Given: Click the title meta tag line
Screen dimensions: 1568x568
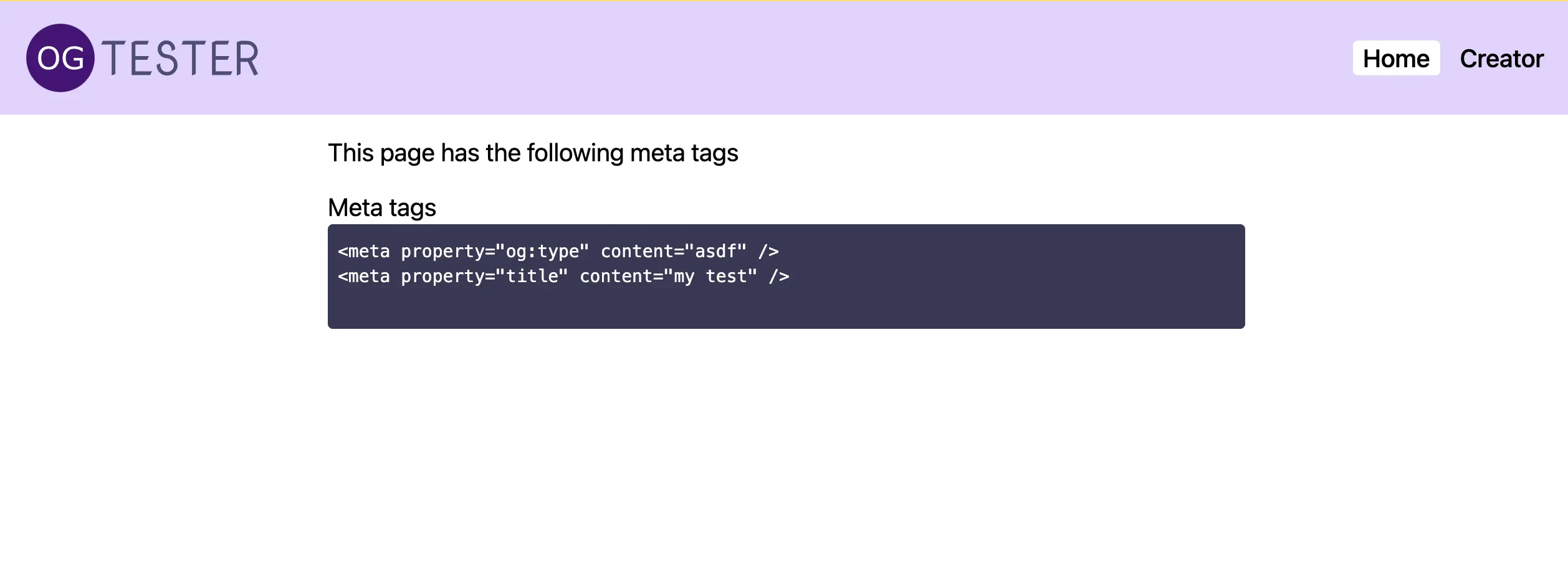Looking at the screenshot, I should (563, 277).
